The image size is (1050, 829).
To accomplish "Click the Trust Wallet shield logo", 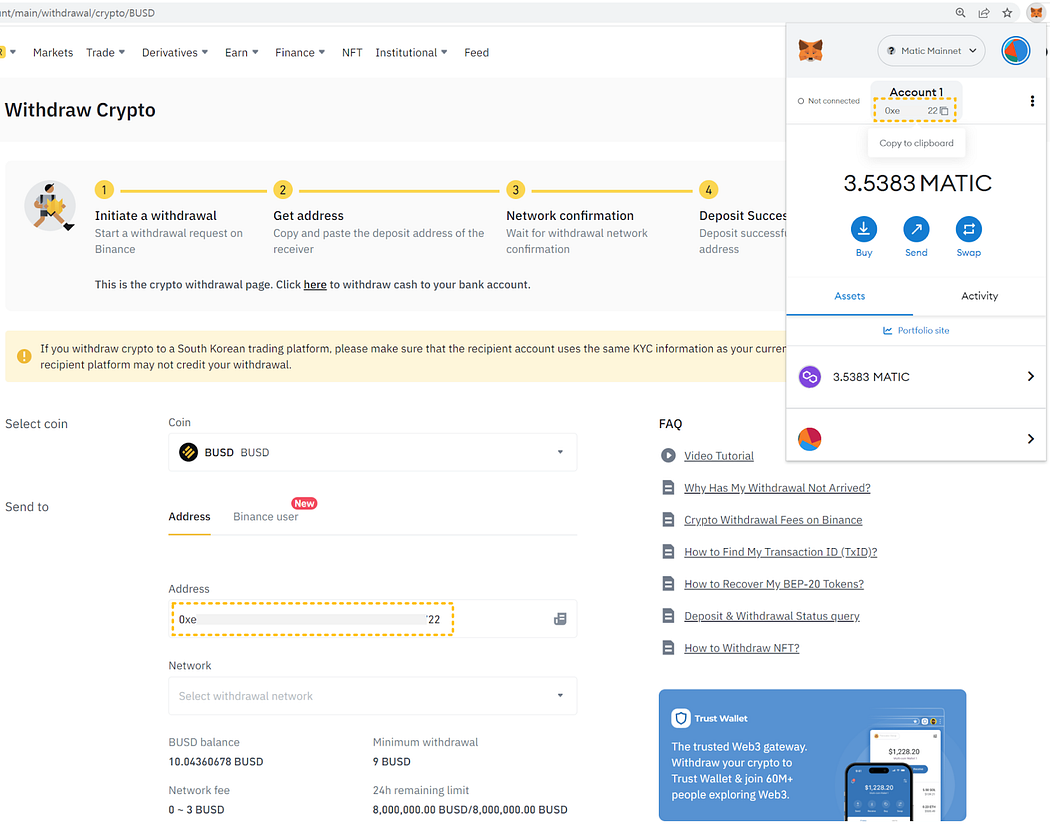I will 681,719.
